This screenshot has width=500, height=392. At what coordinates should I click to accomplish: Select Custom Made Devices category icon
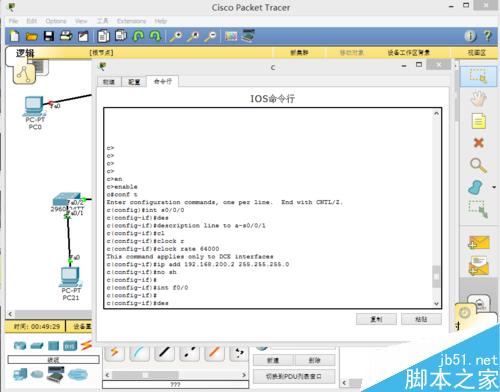(x=55, y=374)
